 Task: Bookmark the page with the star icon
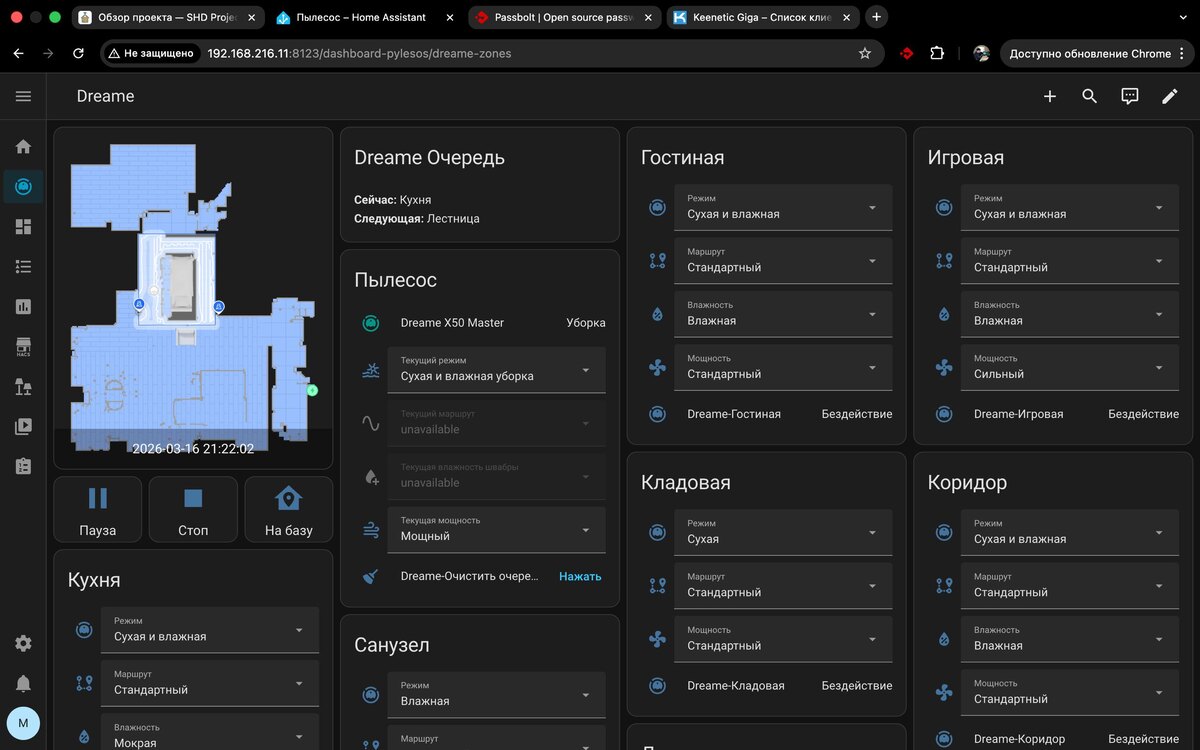coord(865,53)
